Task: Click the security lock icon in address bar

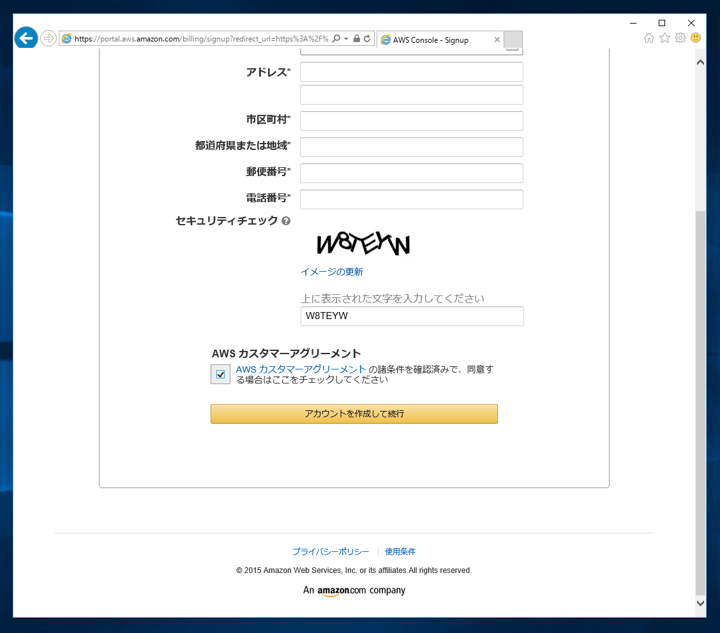Action: point(357,39)
